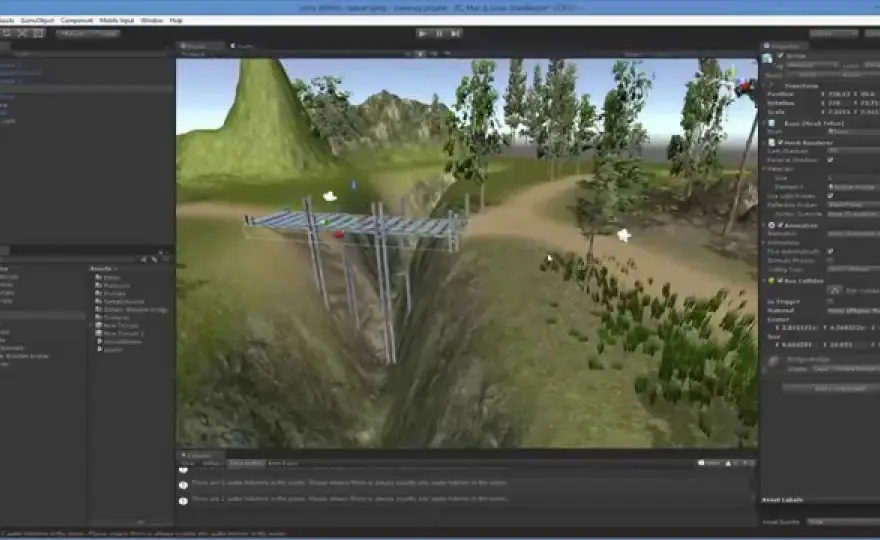Toggle the Bridge object active checkbox
The height and width of the screenshot is (540, 880).
[x=780, y=56]
